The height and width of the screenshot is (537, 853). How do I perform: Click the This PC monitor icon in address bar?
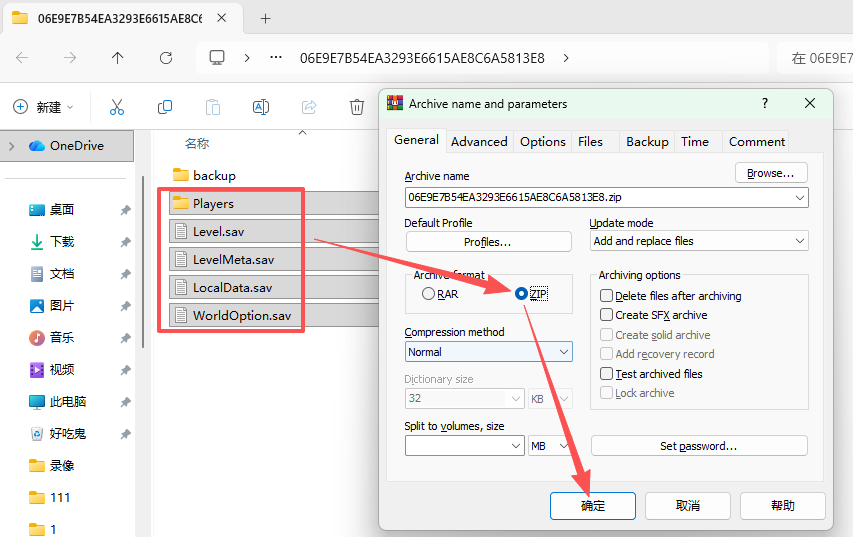click(x=217, y=58)
